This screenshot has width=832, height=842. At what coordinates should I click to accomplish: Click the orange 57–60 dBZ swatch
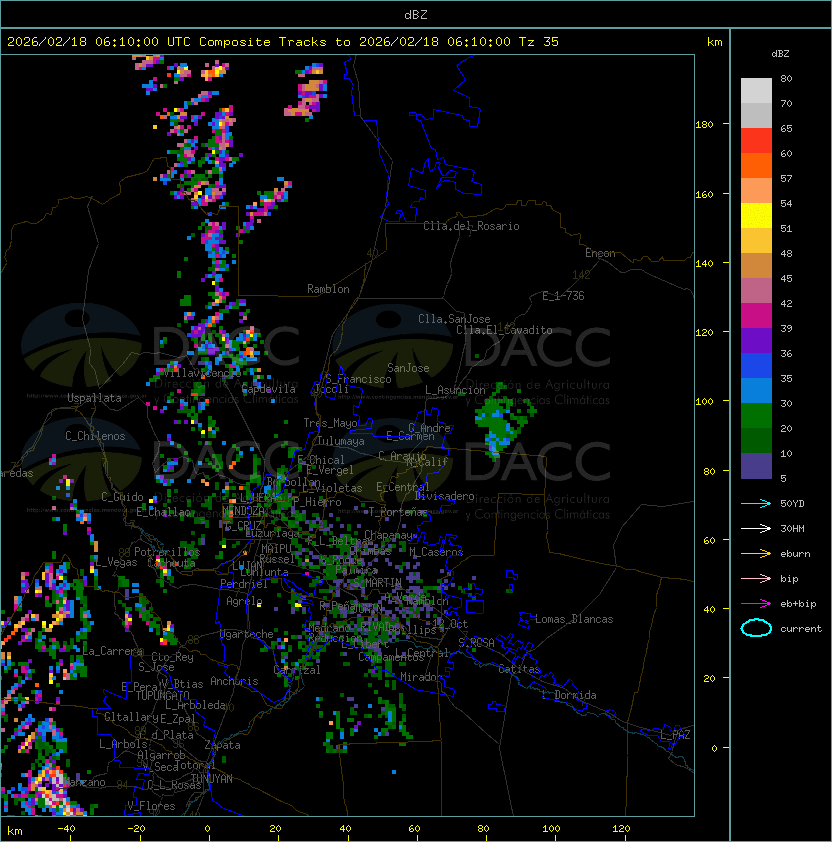point(756,165)
